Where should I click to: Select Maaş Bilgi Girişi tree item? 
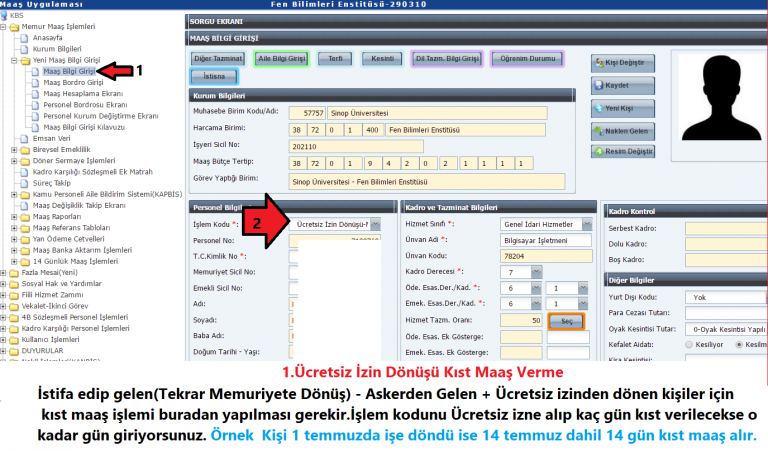(69, 71)
